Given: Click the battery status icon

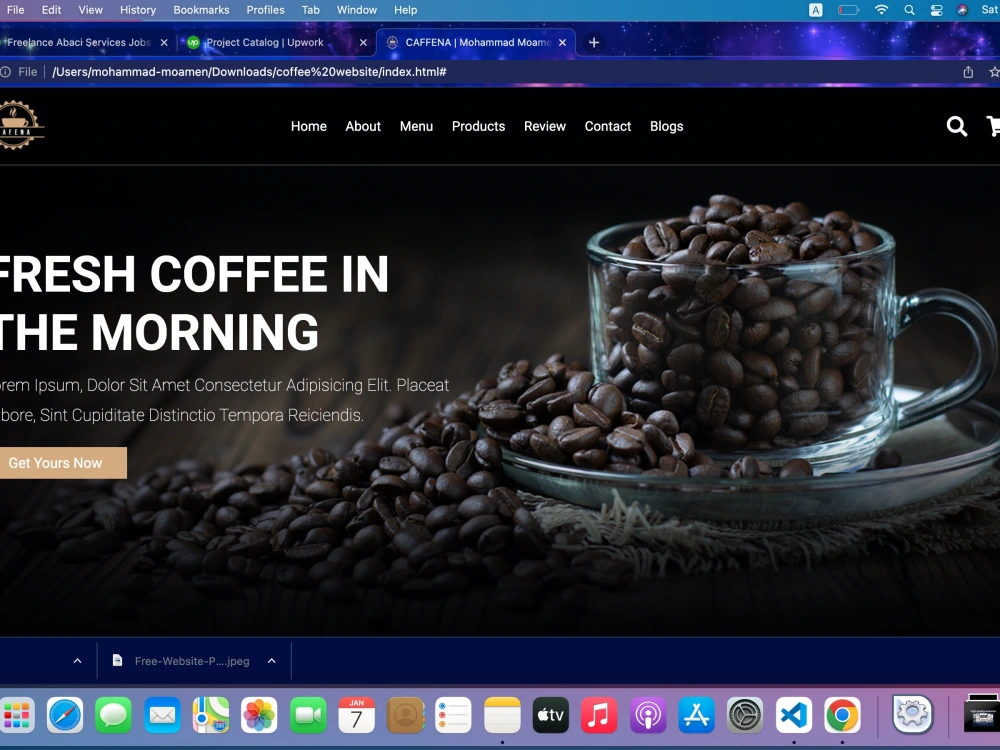Looking at the screenshot, I should pyautogui.click(x=848, y=10).
